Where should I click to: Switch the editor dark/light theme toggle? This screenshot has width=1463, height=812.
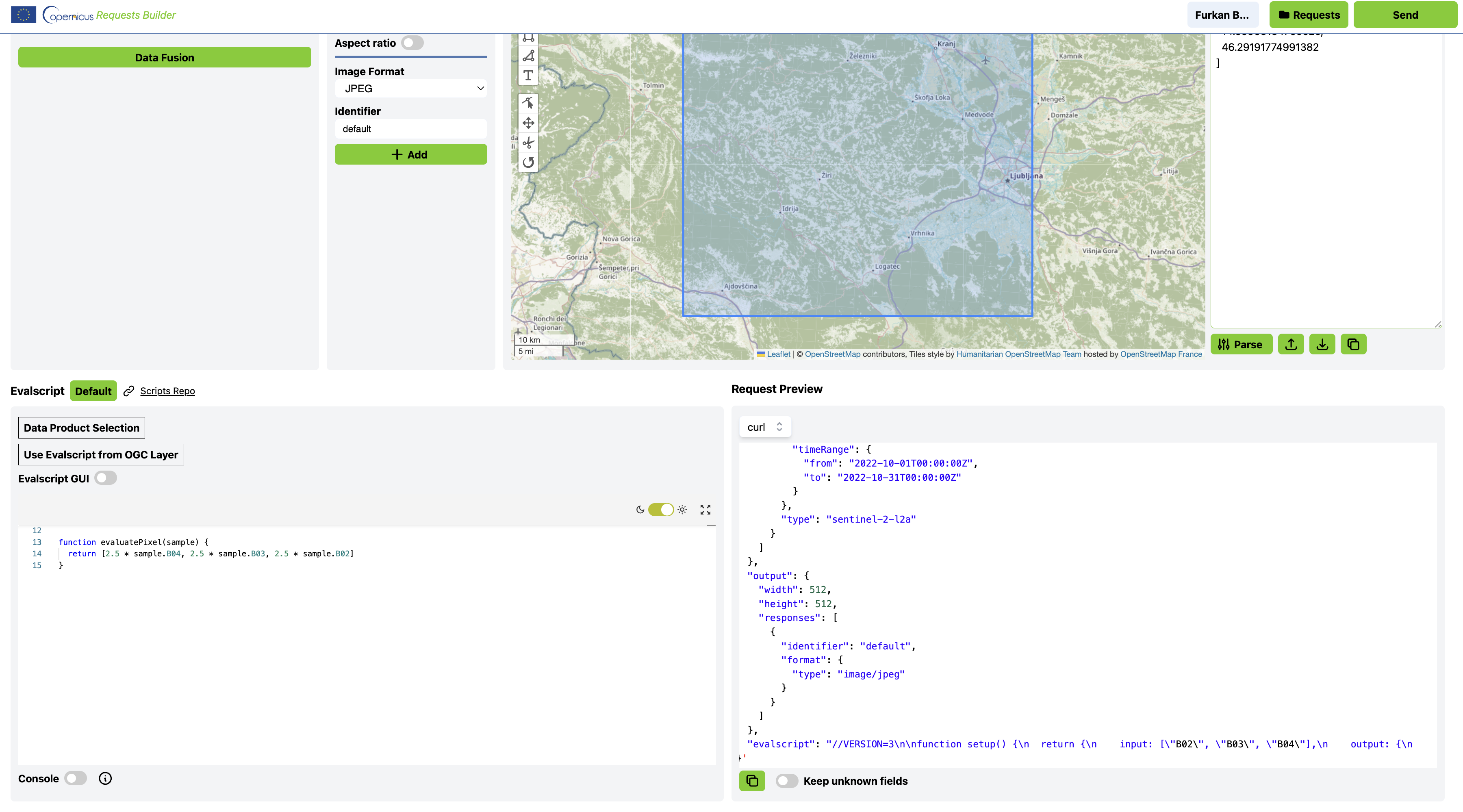pos(660,509)
